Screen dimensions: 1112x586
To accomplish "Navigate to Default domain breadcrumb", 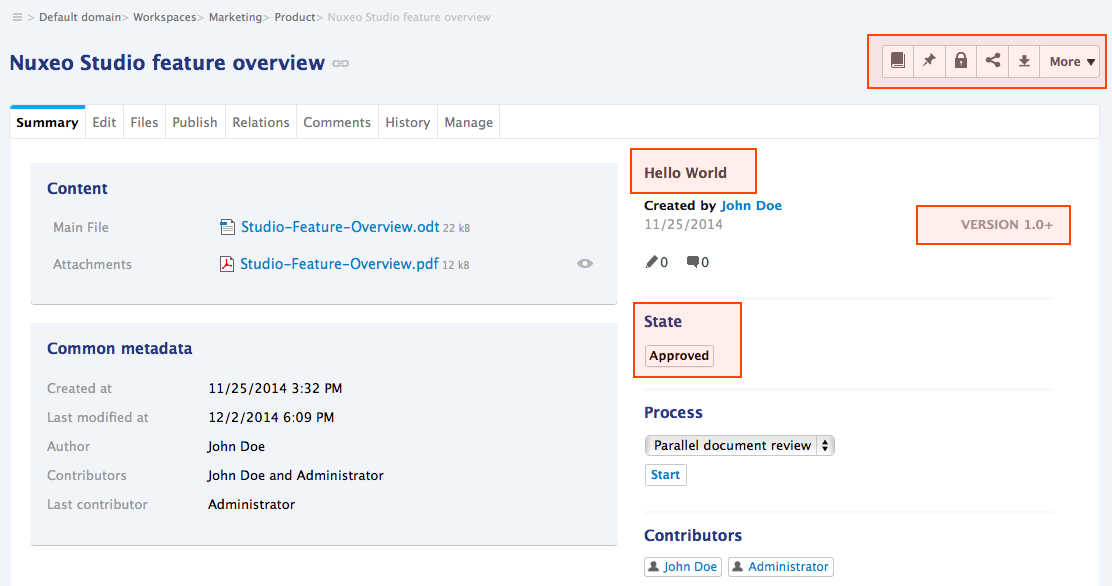I will point(80,17).
